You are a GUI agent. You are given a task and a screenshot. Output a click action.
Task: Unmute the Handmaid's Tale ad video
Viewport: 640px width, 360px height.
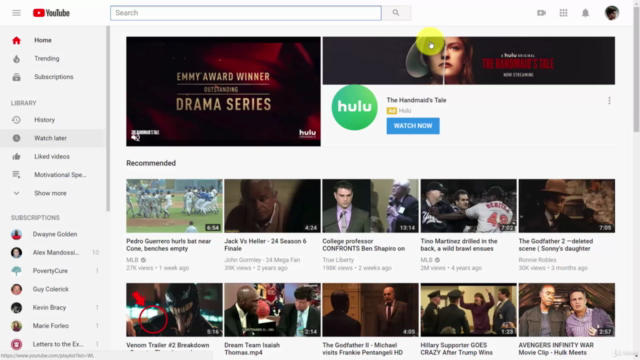[x=136, y=138]
